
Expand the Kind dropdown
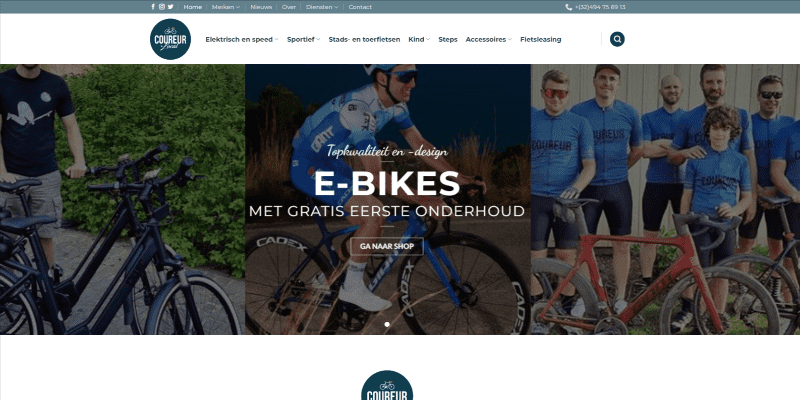tap(419, 39)
